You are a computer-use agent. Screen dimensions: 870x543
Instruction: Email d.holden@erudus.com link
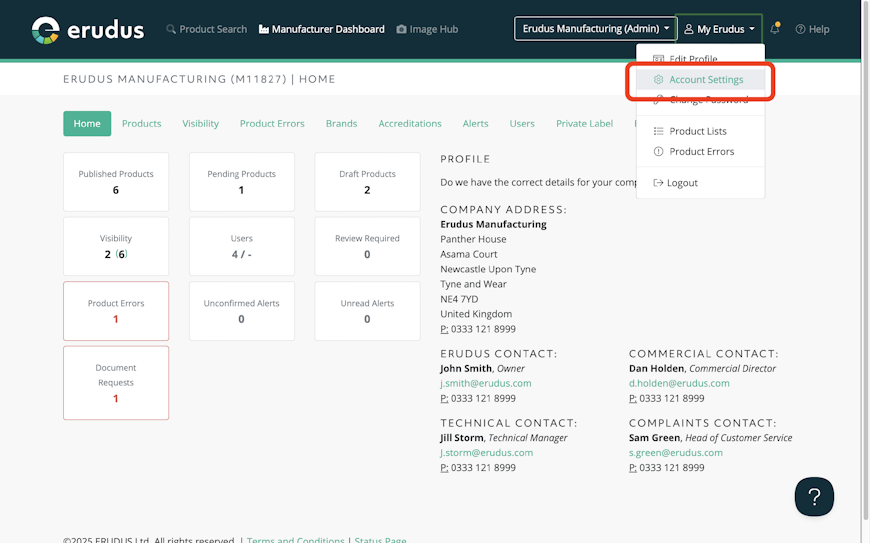tap(679, 383)
